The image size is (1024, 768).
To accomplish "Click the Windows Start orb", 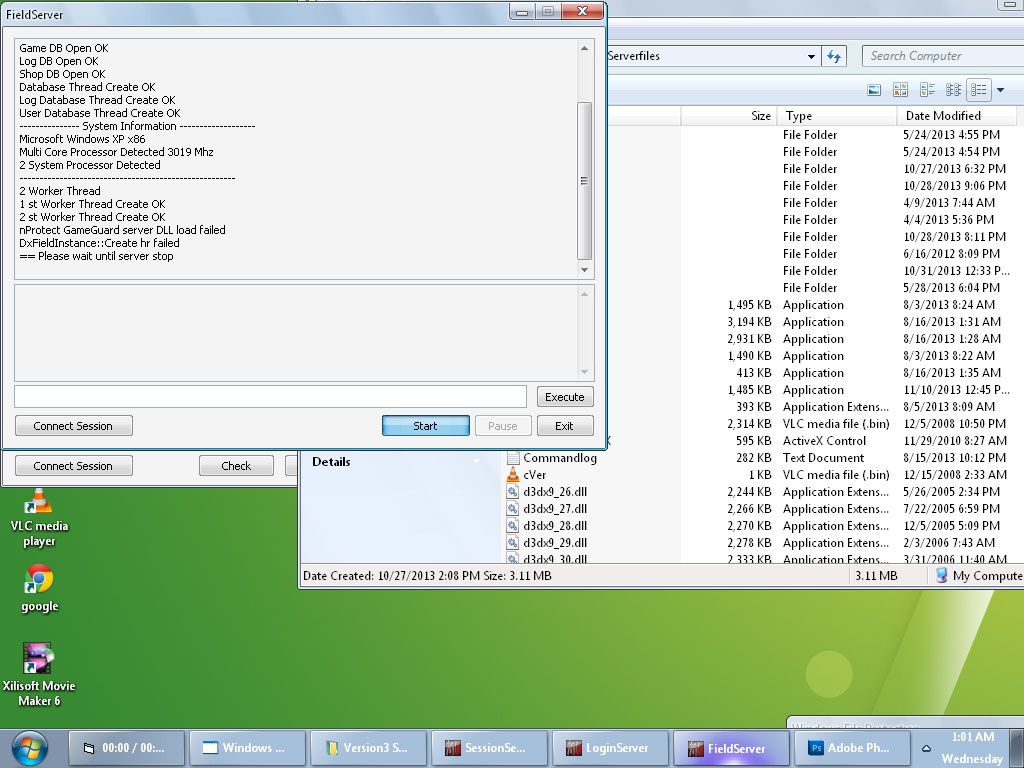I will [x=30, y=748].
